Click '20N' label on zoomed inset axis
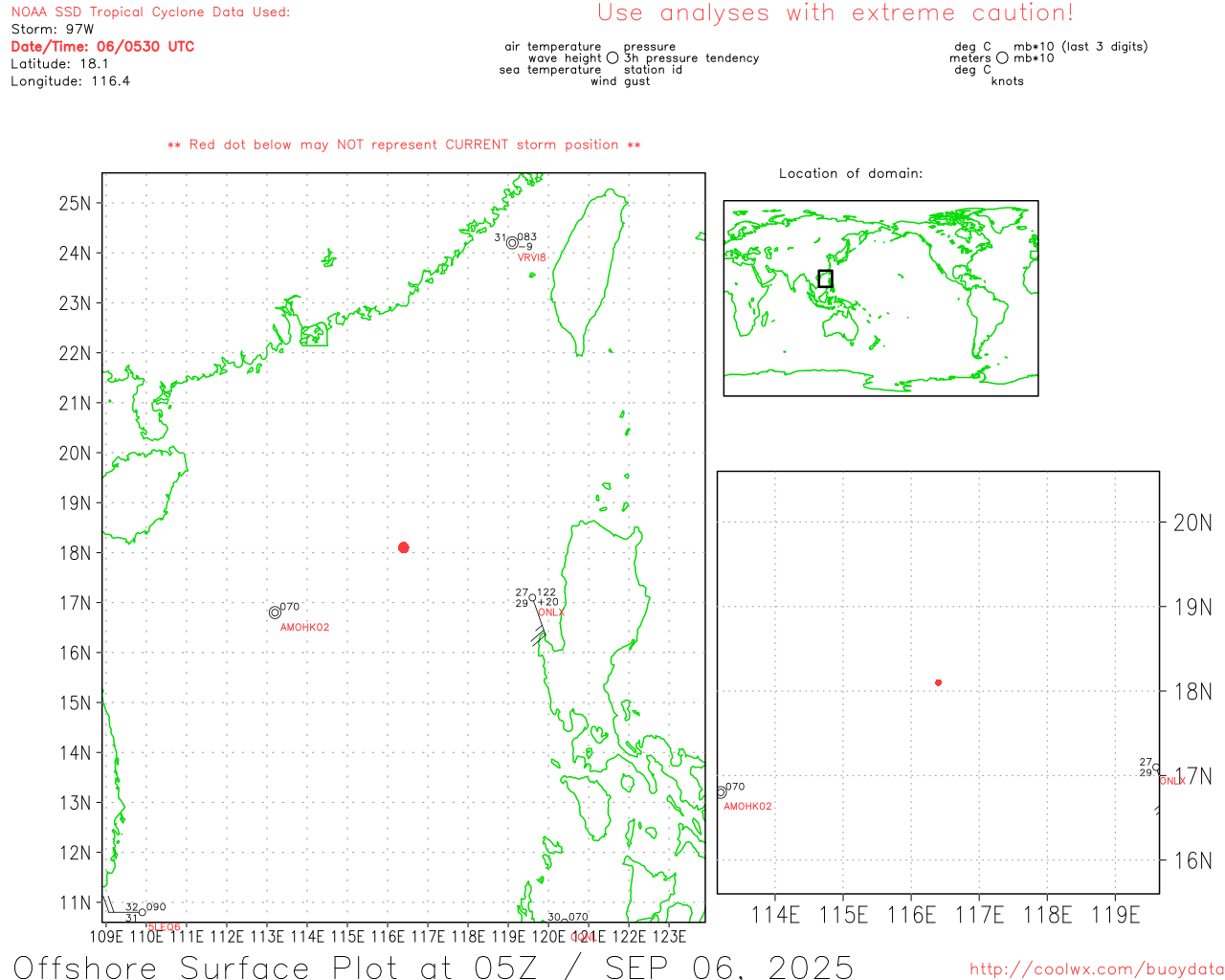The height and width of the screenshot is (980, 1225). tap(1192, 523)
